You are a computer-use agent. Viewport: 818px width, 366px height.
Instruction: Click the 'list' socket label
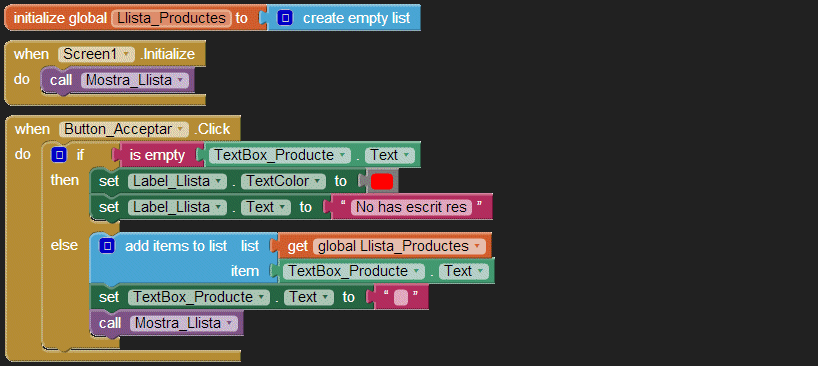pos(250,246)
